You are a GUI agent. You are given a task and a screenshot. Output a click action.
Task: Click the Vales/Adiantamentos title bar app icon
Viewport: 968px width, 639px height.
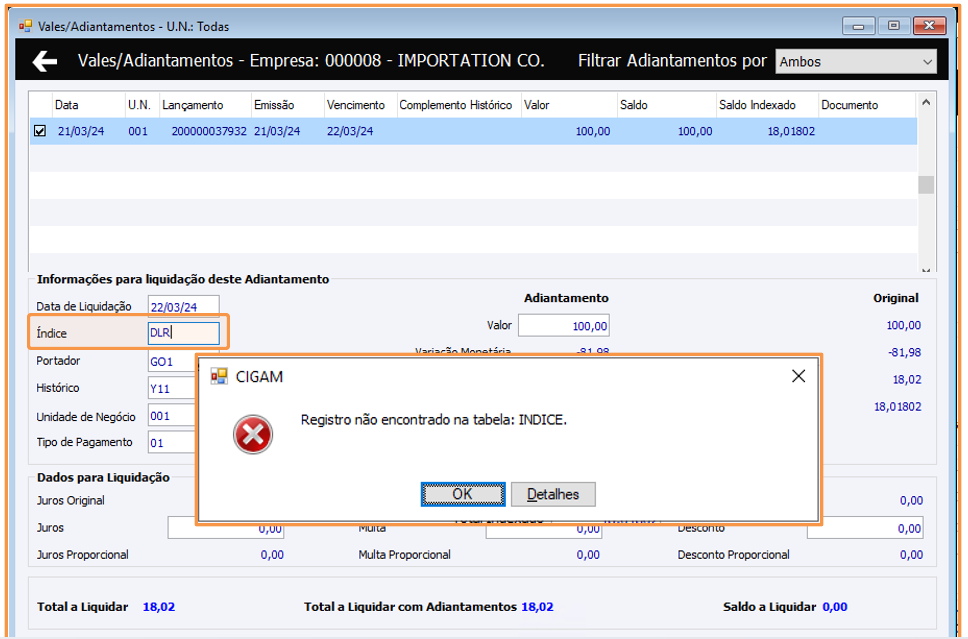[25, 26]
